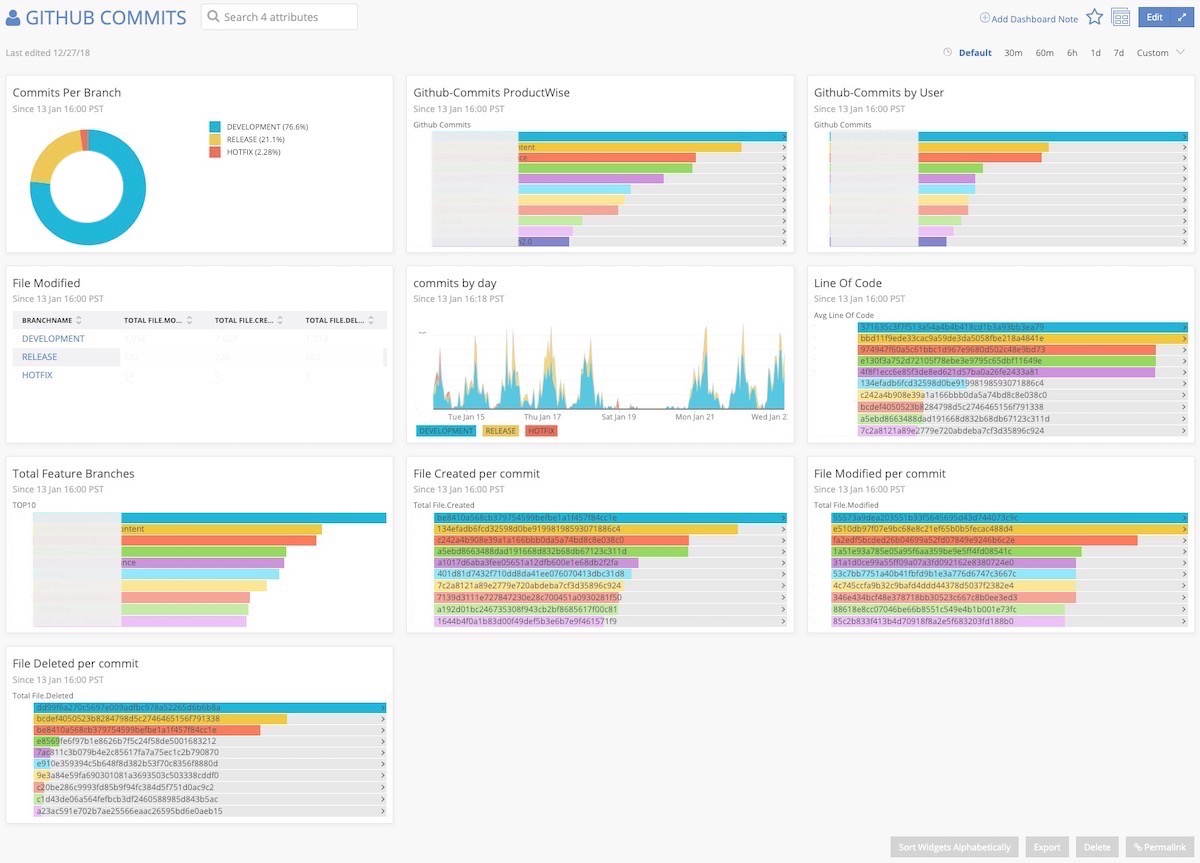Image resolution: width=1200 pixels, height=863 pixels.
Task: Click hash e910e359394c5b648f8d in File Deleted list
Action: 127,764
